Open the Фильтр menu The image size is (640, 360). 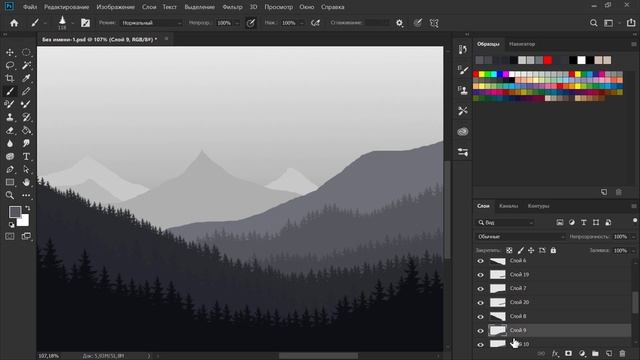coord(232,7)
